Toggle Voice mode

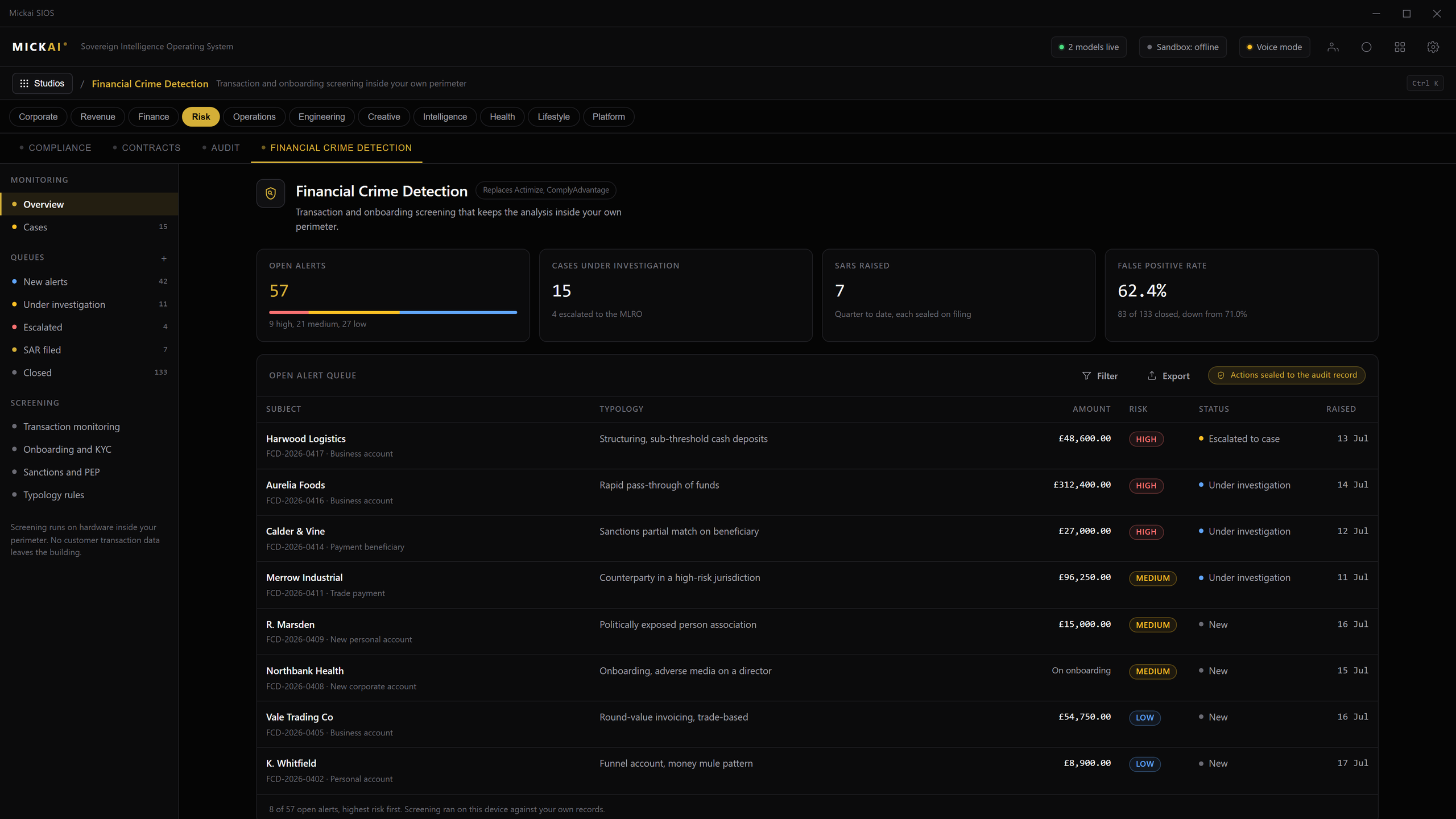click(x=1274, y=47)
